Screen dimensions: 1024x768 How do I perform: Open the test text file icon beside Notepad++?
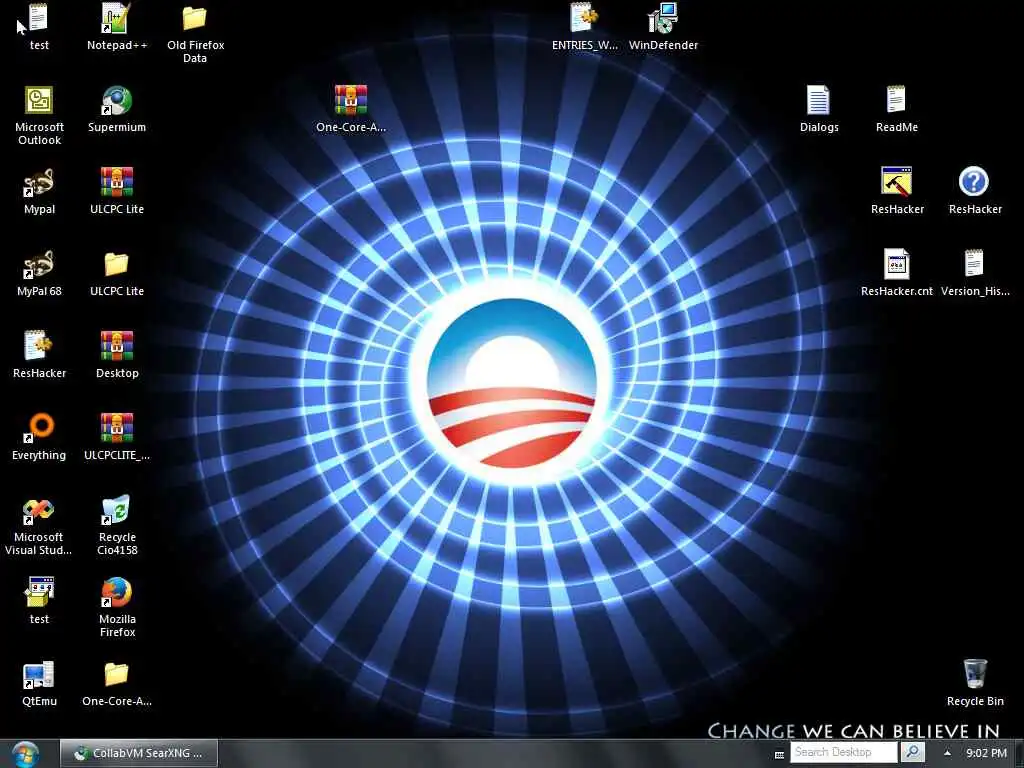[x=39, y=19]
